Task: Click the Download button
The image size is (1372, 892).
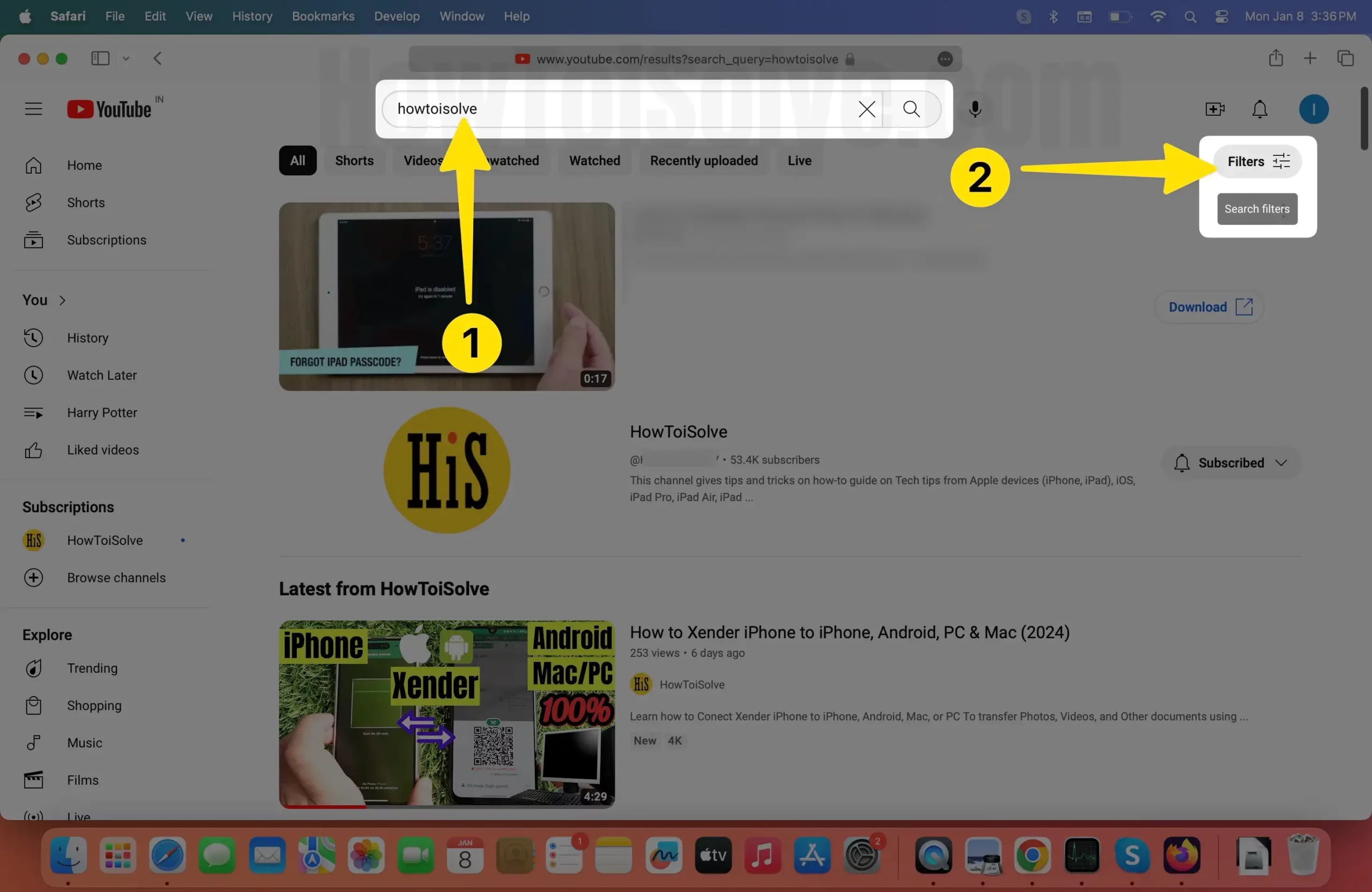Action: pyautogui.click(x=1209, y=307)
